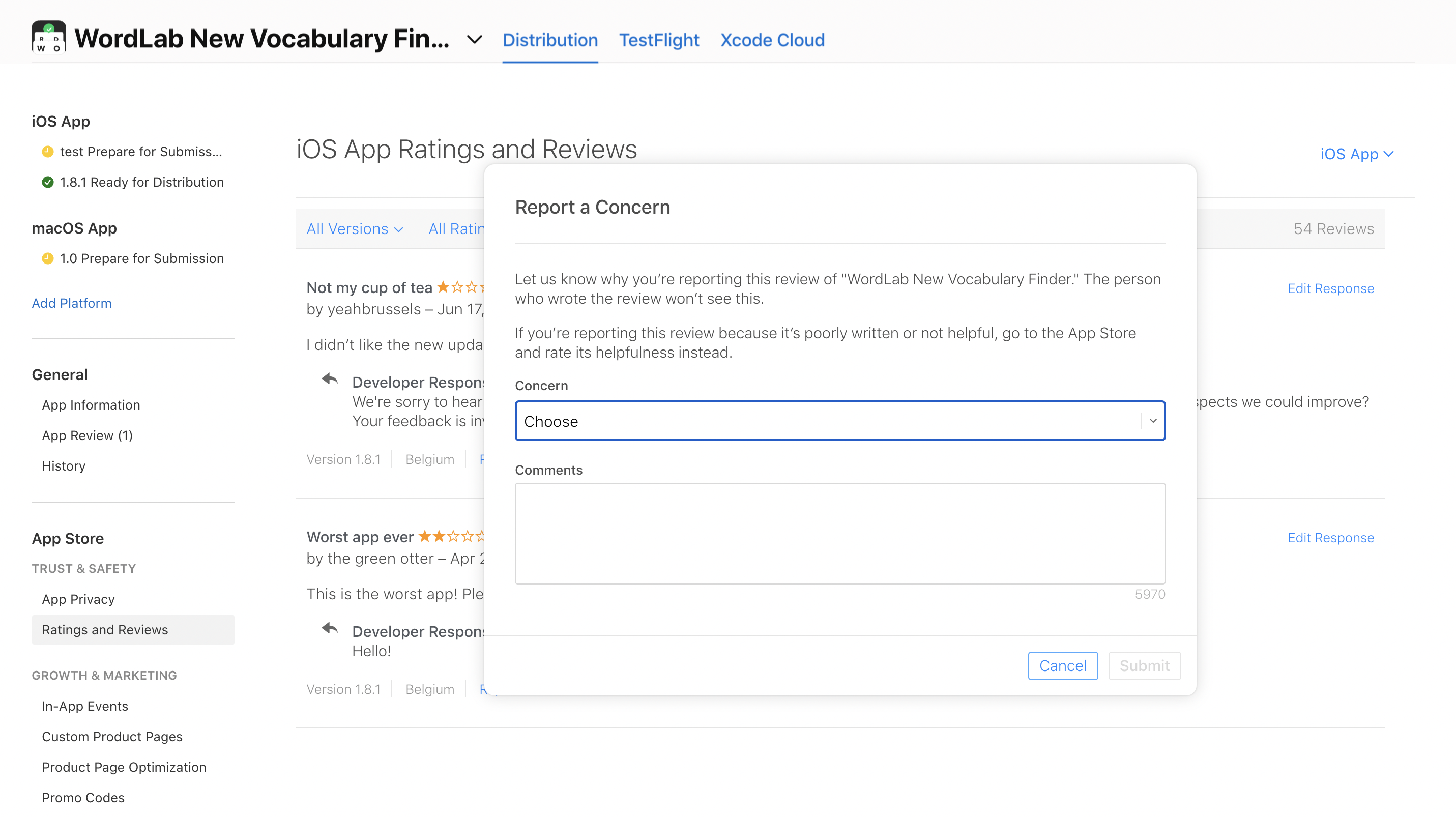The height and width of the screenshot is (817, 1456).
Task: Click the Worst app ever review title
Action: pyautogui.click(x=360, y=537)
